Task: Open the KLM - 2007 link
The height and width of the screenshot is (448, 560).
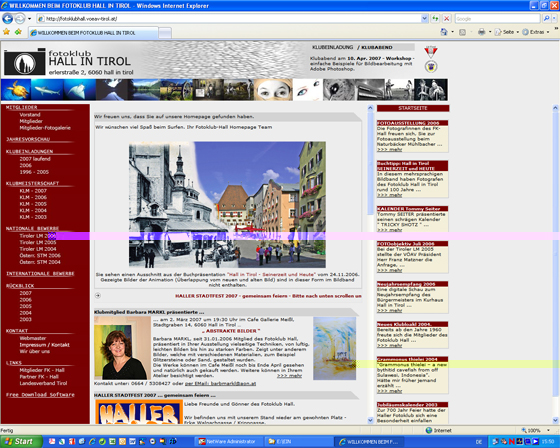Action: (33, 191)
